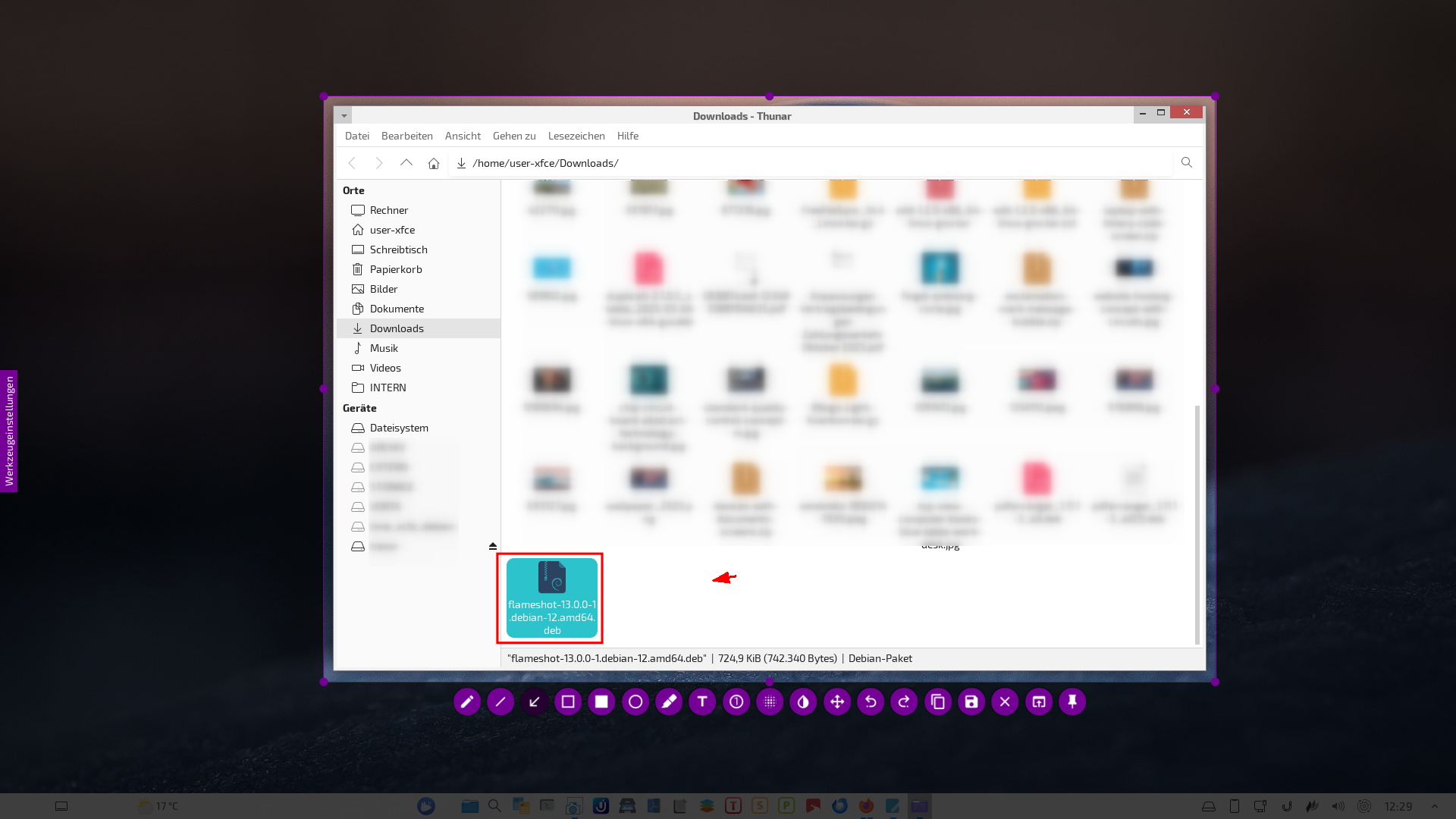This screenshot has width=1456, height=819.
Task: Select the Marker highlighter tool
Action: 669,702
